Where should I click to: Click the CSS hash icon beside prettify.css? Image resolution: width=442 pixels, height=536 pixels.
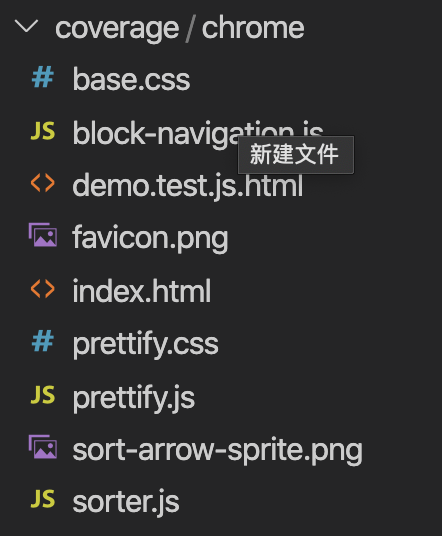pyautogui.click(x=43, y=341)
